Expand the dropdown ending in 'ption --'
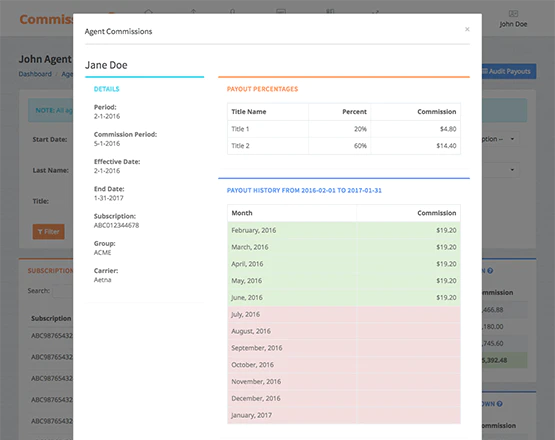The image size is (555, 440). pos(500,139)
